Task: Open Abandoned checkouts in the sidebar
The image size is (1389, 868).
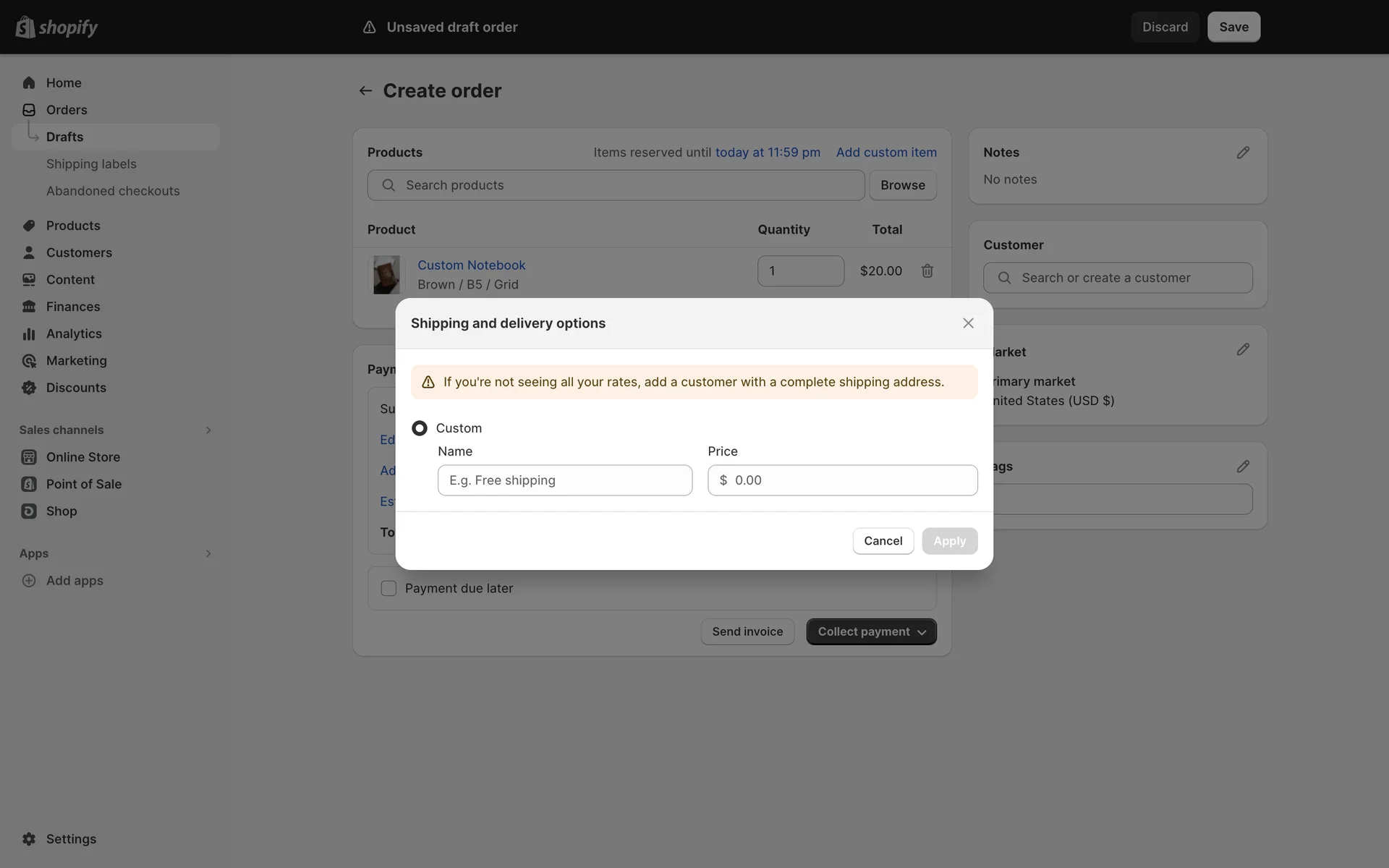Action: point(113,191)
